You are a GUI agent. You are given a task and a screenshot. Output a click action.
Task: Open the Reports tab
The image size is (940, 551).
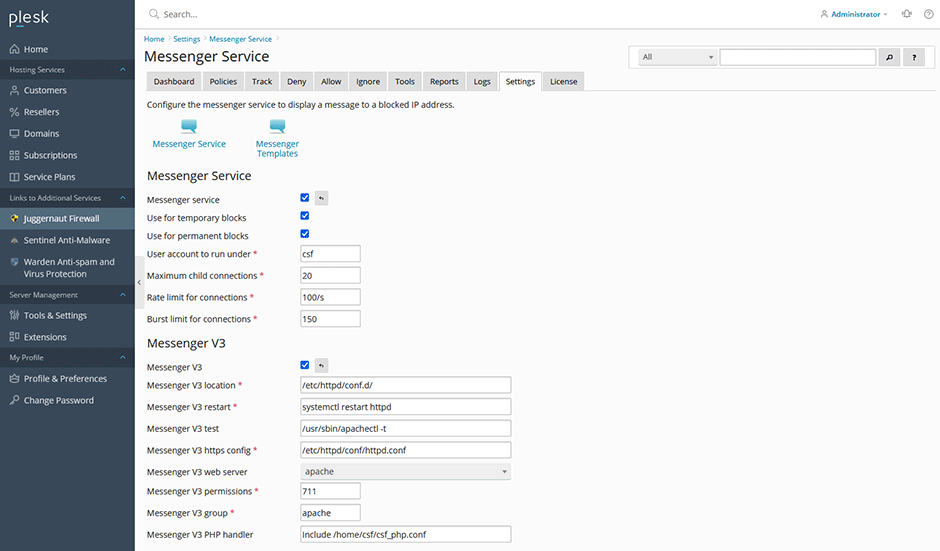[x=444, y=82]
